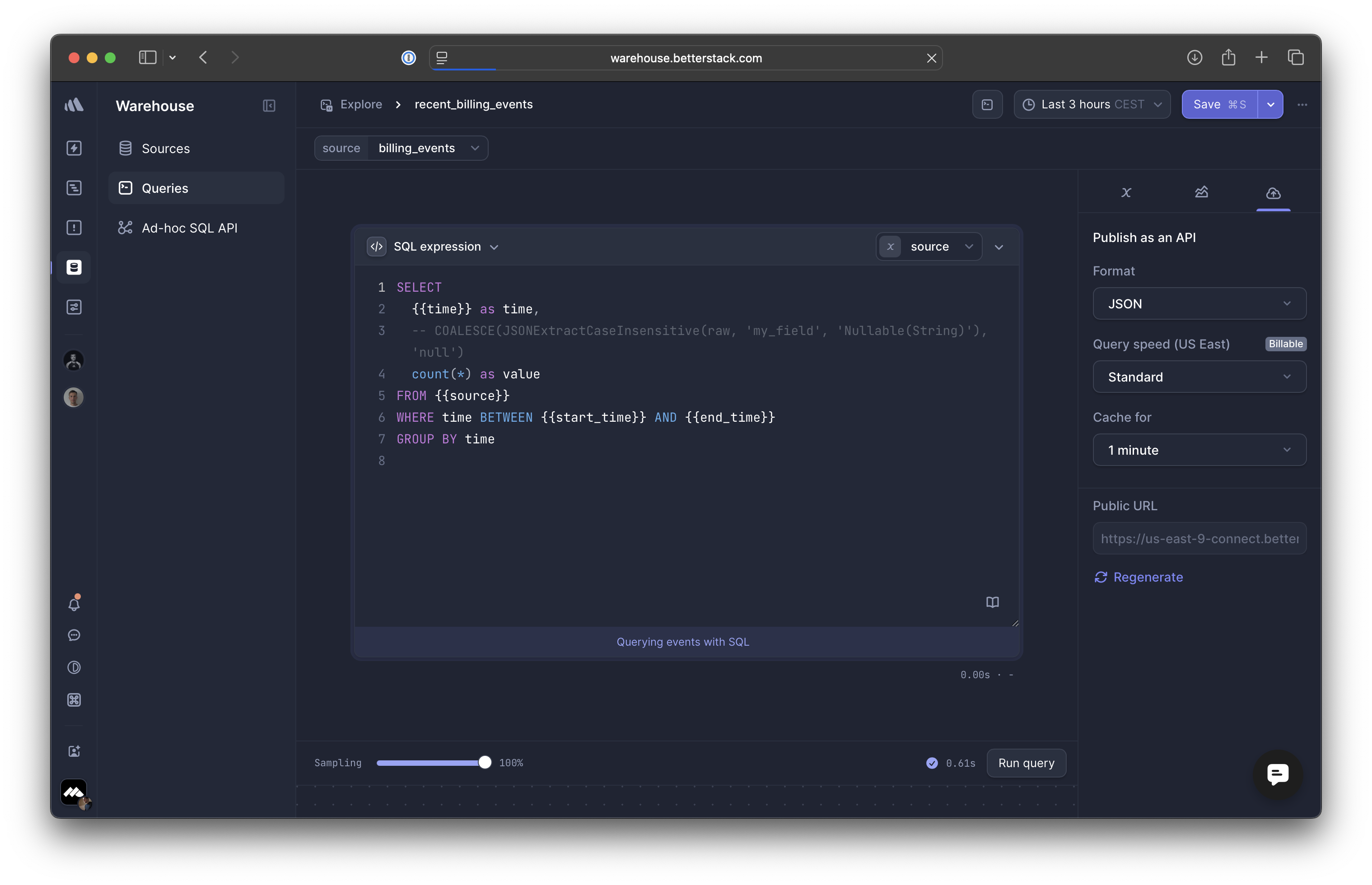Toggle the Safari sidebar view button
The image size is (1372, 885).
(x=147, y=57)
